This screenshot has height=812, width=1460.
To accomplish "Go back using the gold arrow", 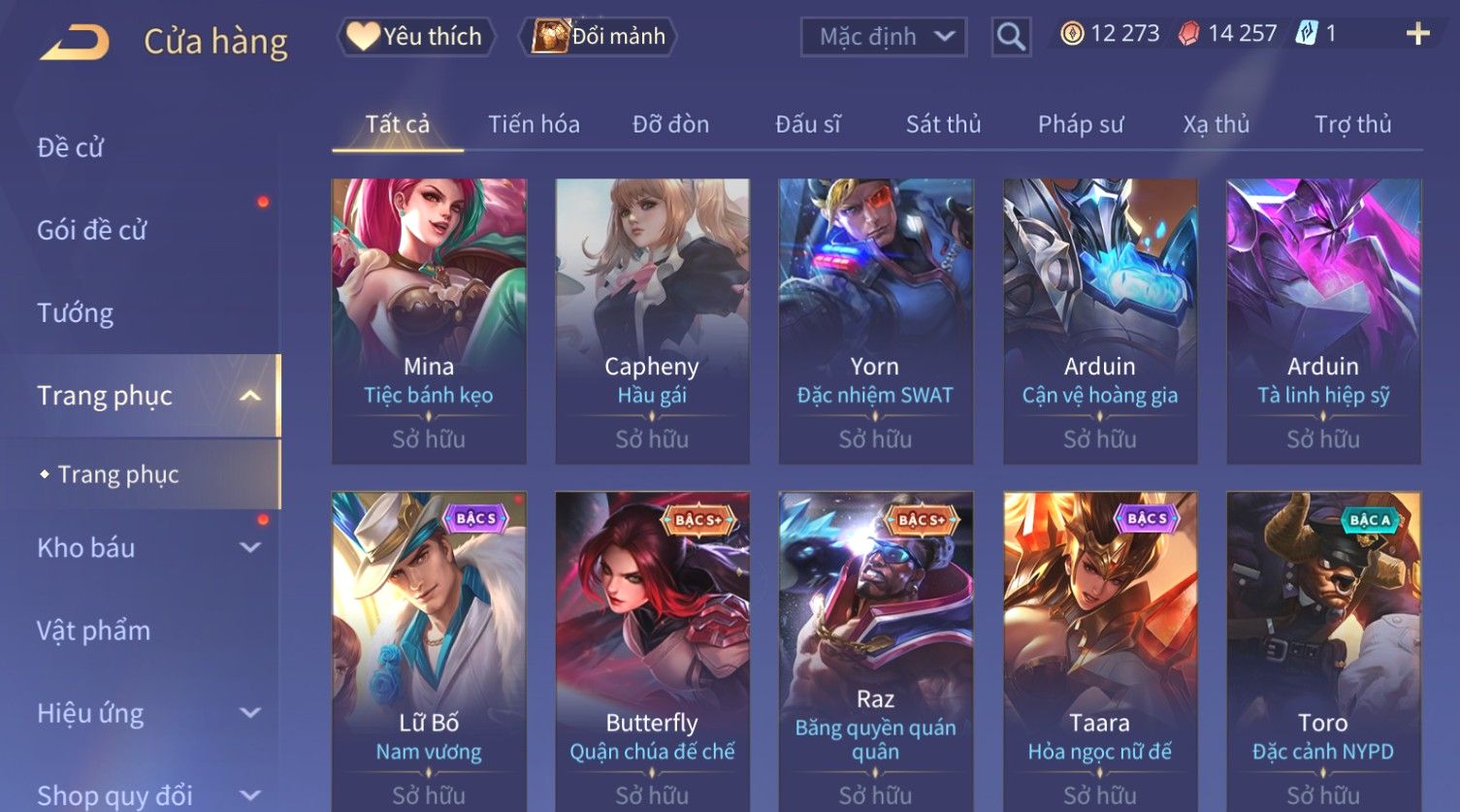I will tap(75, 43).
